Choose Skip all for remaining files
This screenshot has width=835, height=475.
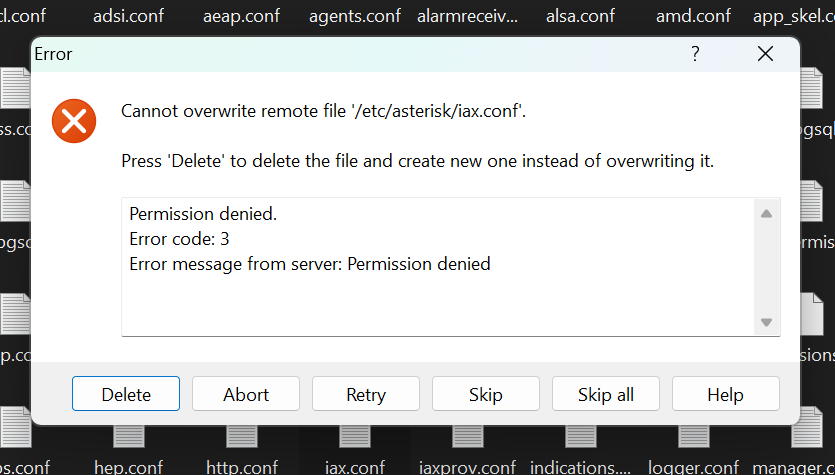[x=606, y=394]
